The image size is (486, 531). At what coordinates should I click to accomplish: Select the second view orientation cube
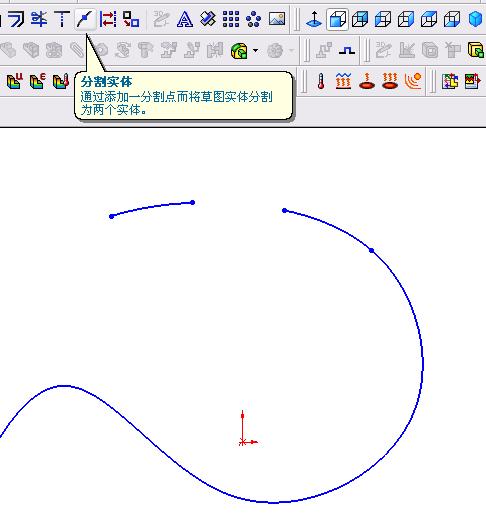pos(360,19)
